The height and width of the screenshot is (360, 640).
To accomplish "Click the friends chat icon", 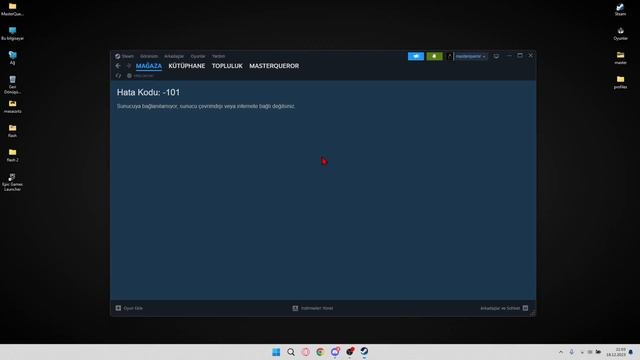I will (x=525, y=308).
